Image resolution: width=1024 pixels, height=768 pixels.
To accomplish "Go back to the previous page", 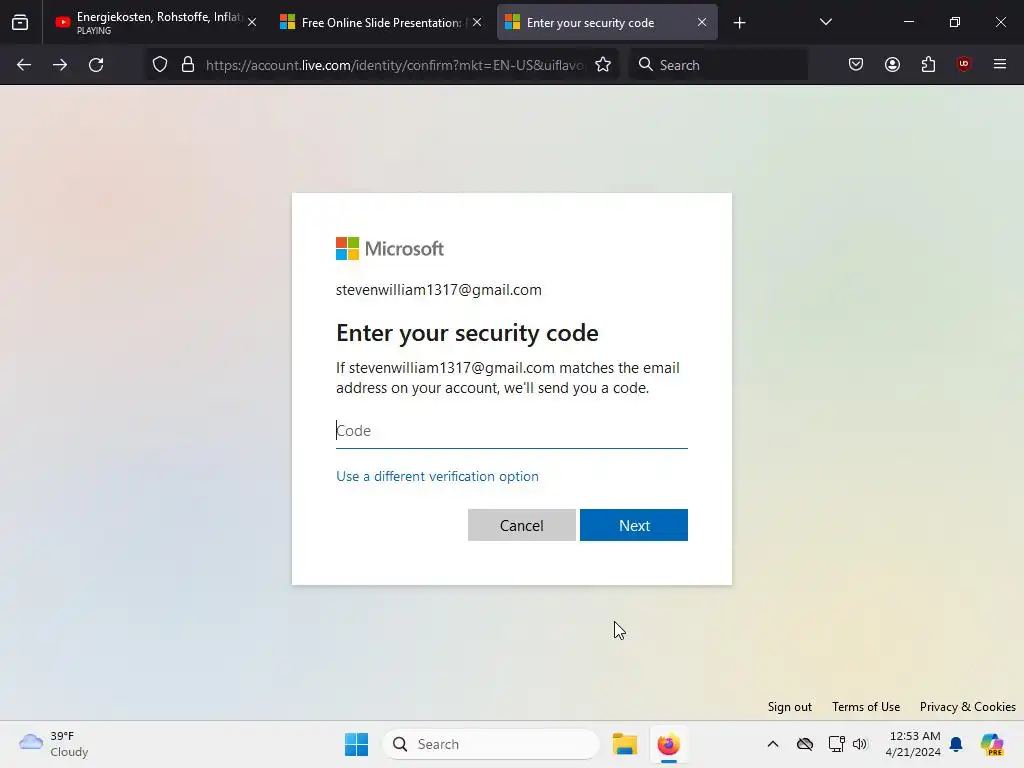I will pyautogui.click(x=24, y=65).
